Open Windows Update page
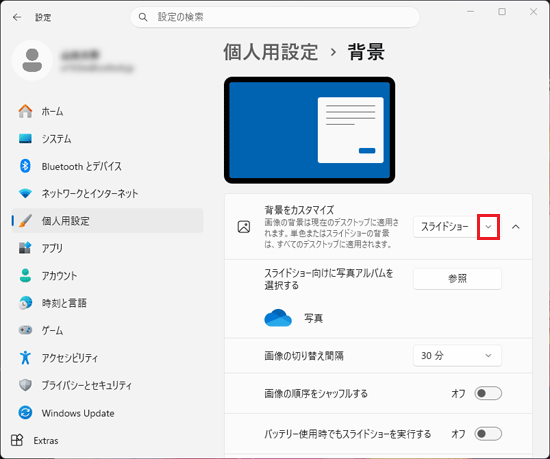 tap(107, 412)
